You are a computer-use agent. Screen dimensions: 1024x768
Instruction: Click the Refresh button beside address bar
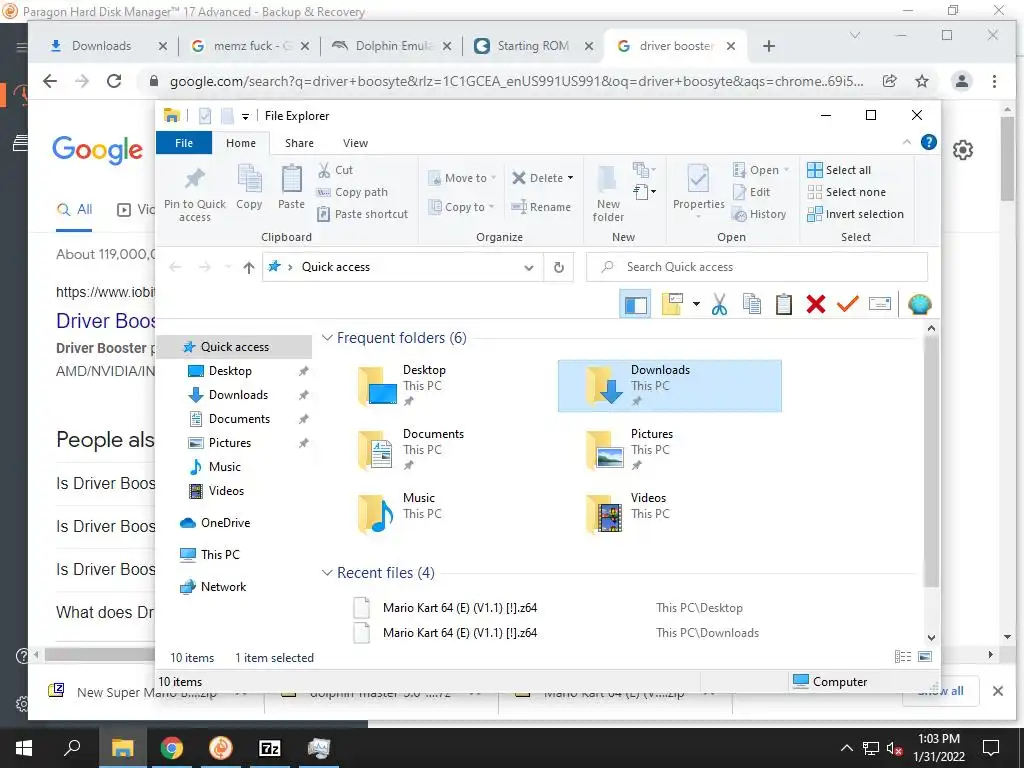click(558, 267)
